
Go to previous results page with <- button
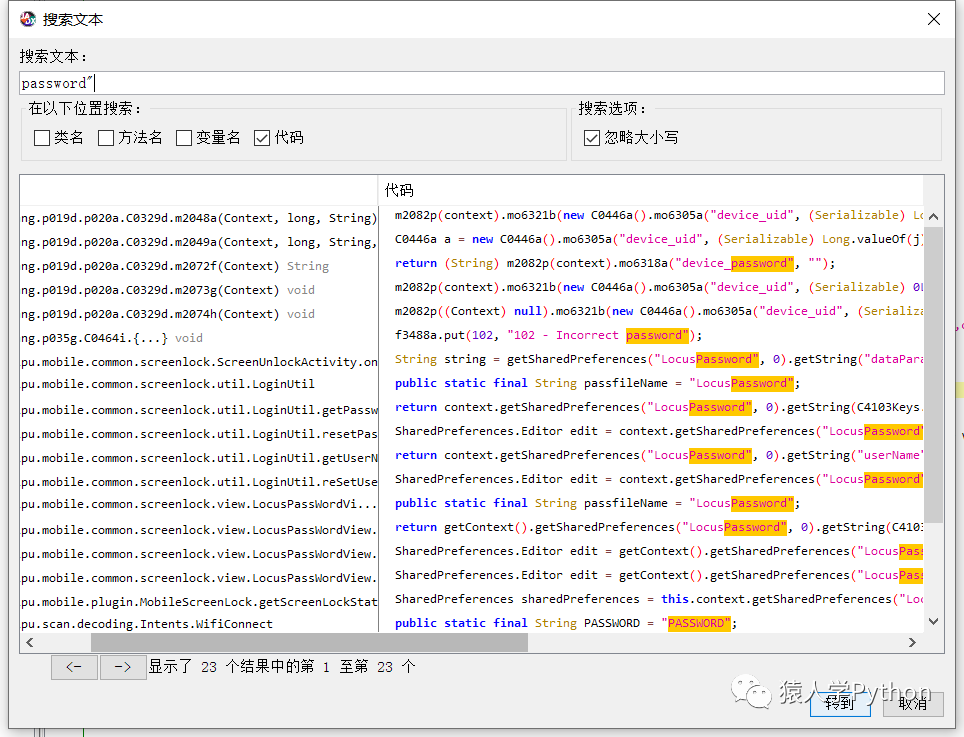pos(74,667)
